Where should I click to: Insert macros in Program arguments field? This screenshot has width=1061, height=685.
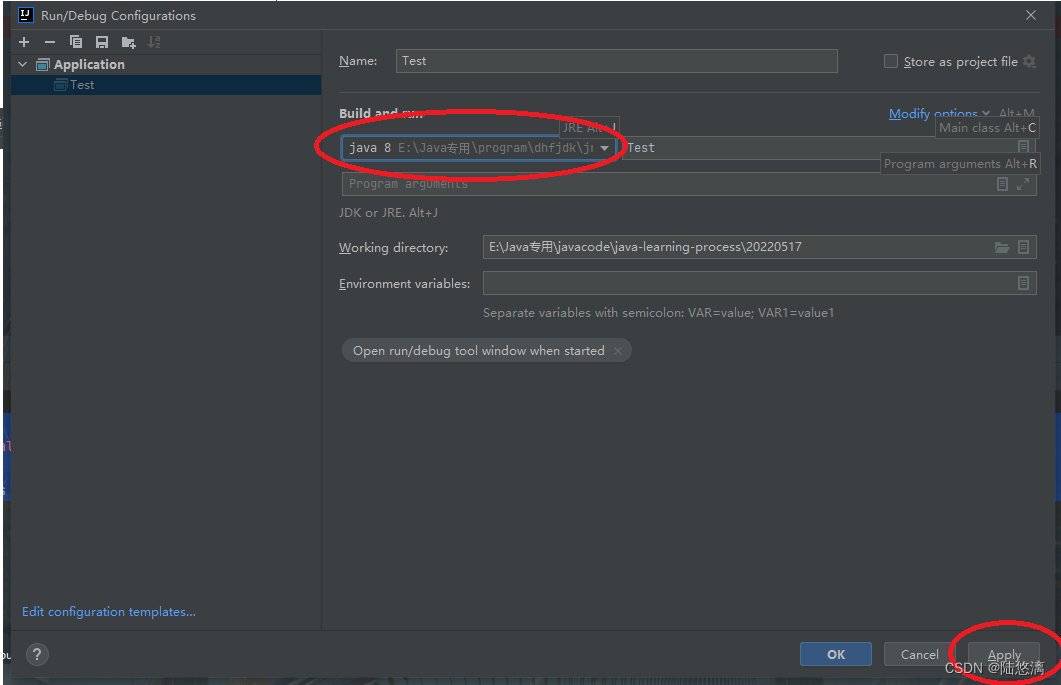[x=1003, y=184]
